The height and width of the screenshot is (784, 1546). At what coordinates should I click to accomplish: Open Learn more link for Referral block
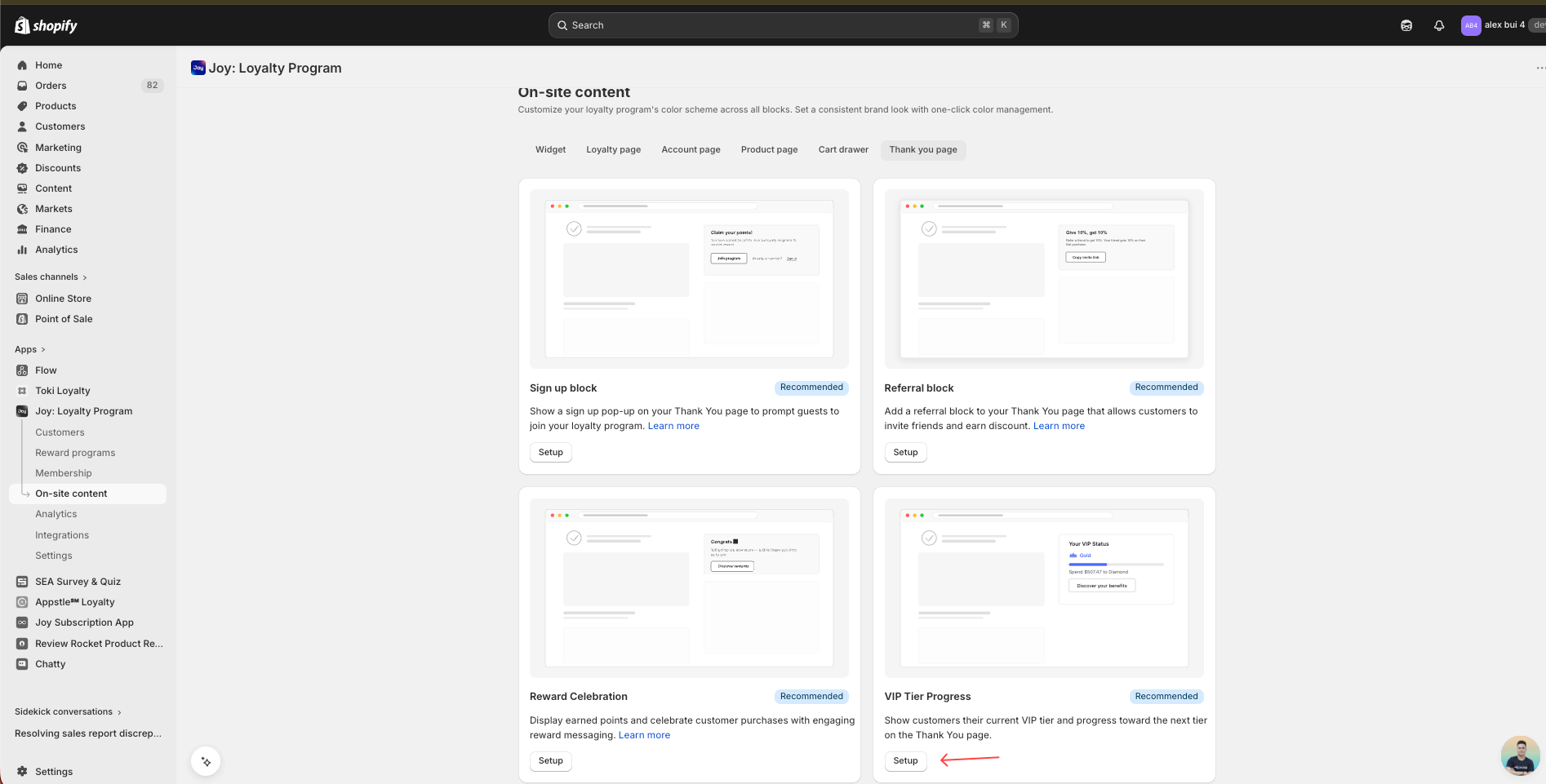click(1059, 426)
